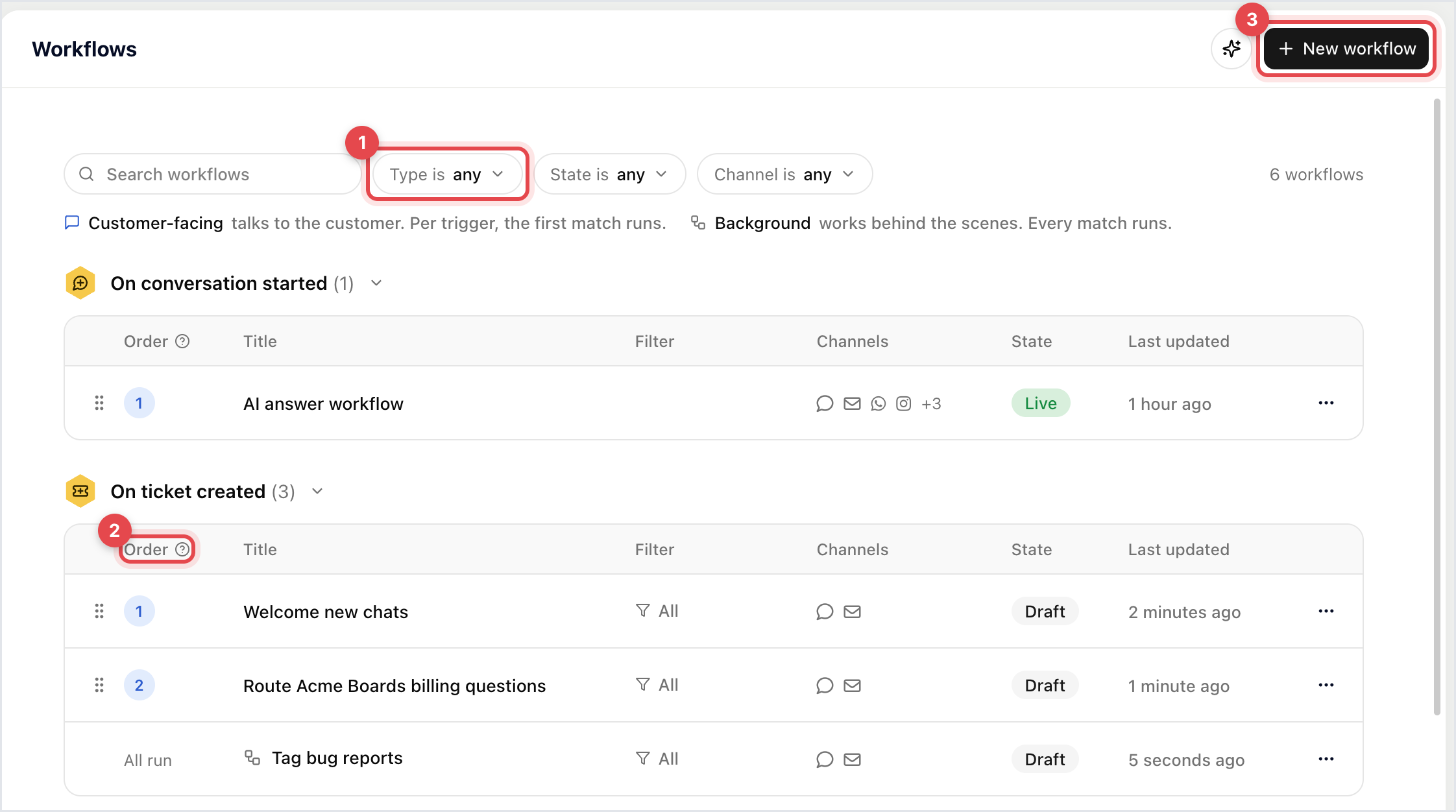Image resolution: width=1456 pixels, height=812 pixels.
Task: Click Draft badge for Tag bug reports
Action: pyautogui.click(x=1045, y=759)
